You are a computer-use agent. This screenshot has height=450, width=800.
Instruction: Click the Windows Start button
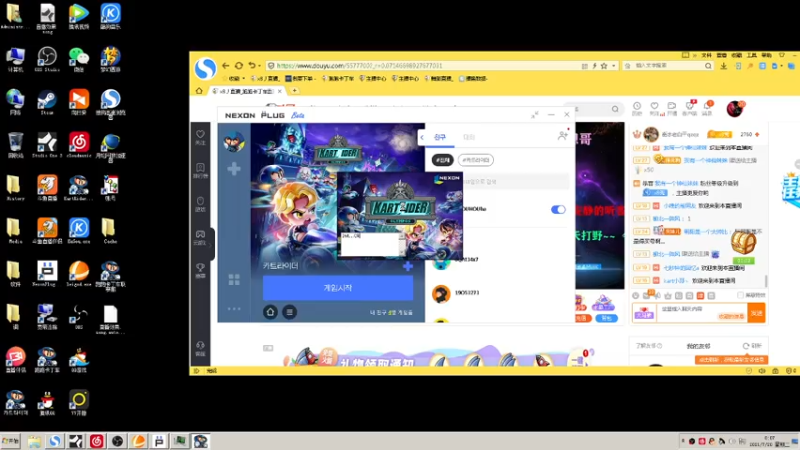(11, 441)
